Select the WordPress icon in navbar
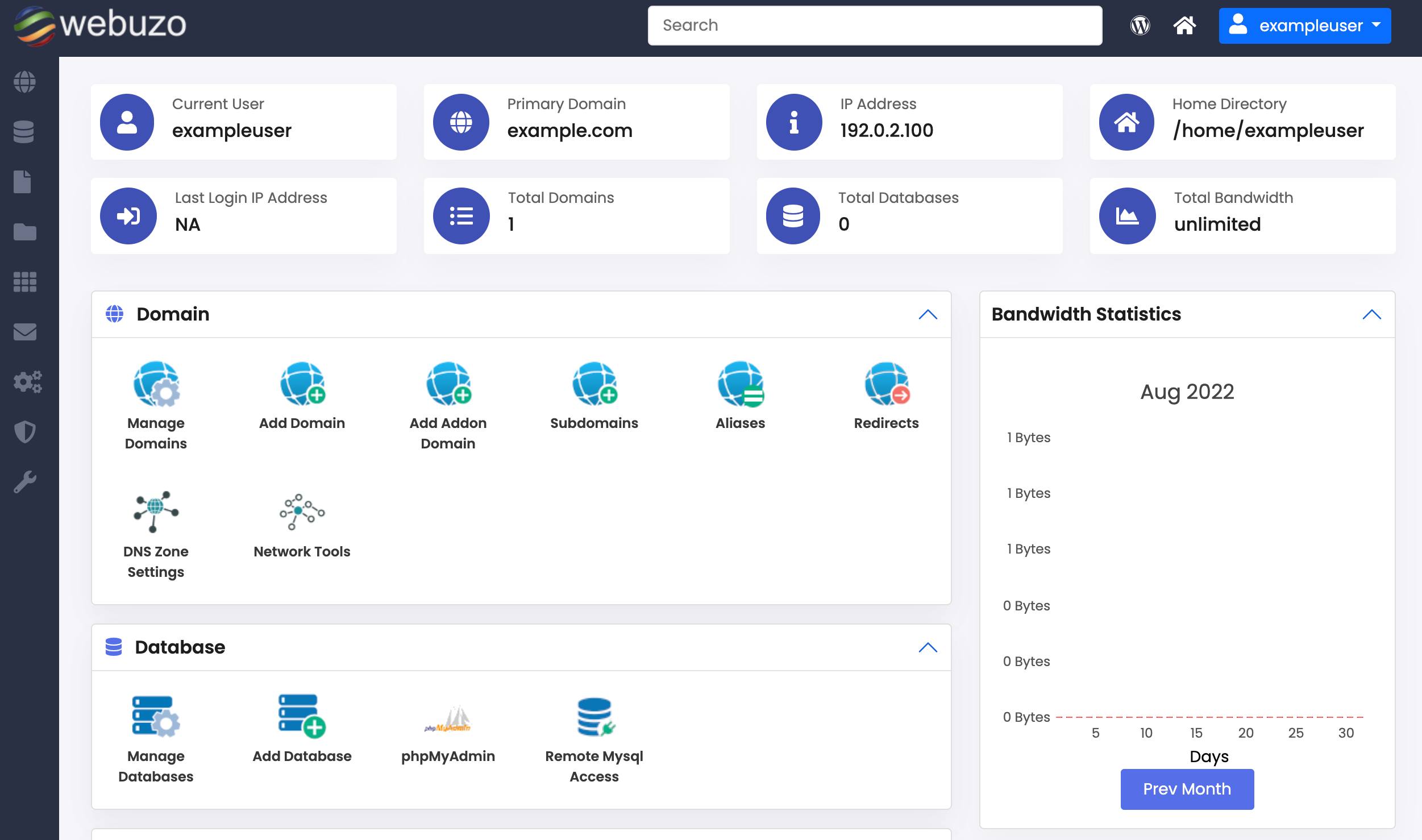Image resolution: width=1422 pixels, height=840 pixels. [1140, 25]
